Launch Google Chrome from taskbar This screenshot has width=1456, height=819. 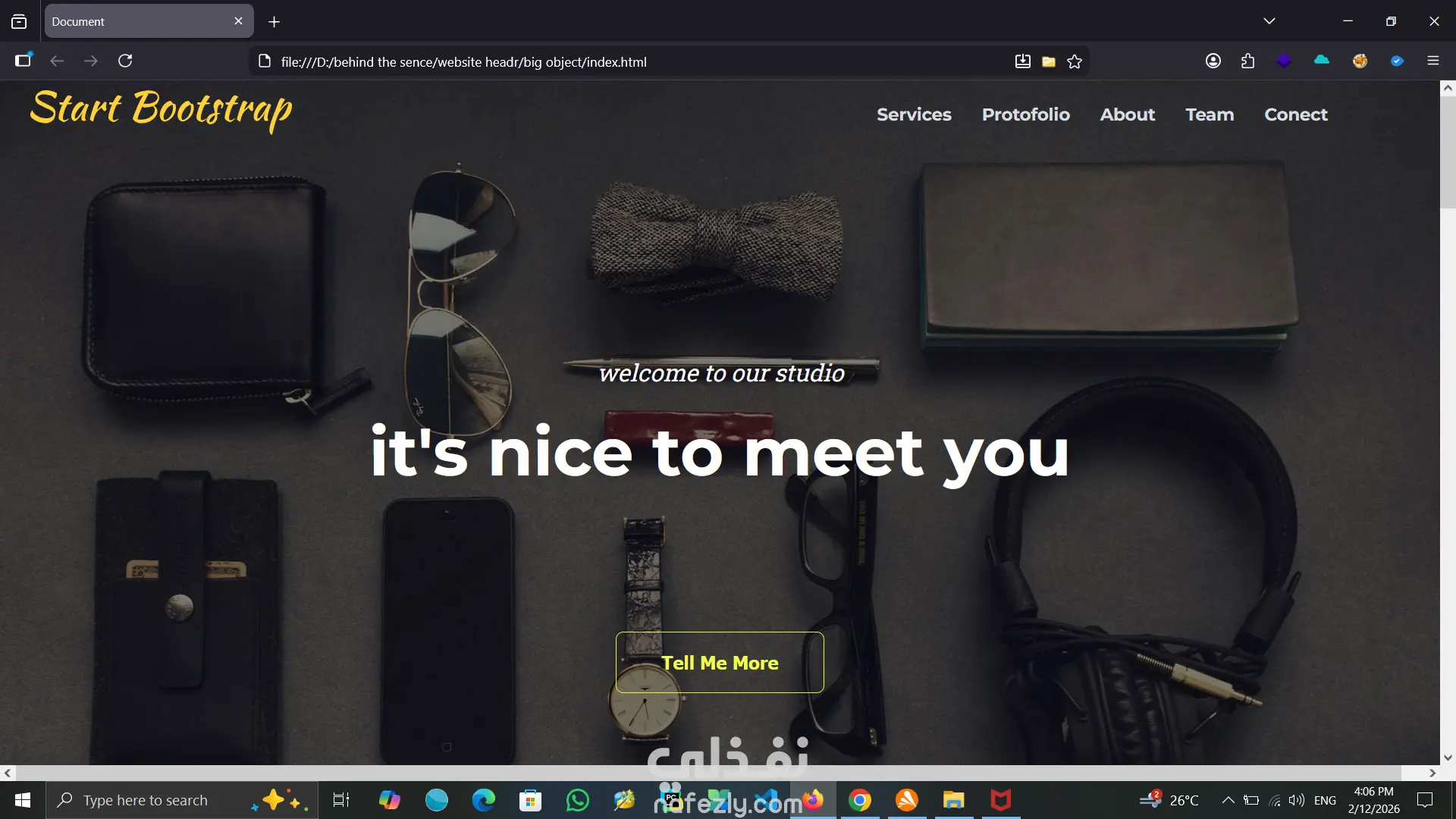pyautogui.click(x=859, y=800)
